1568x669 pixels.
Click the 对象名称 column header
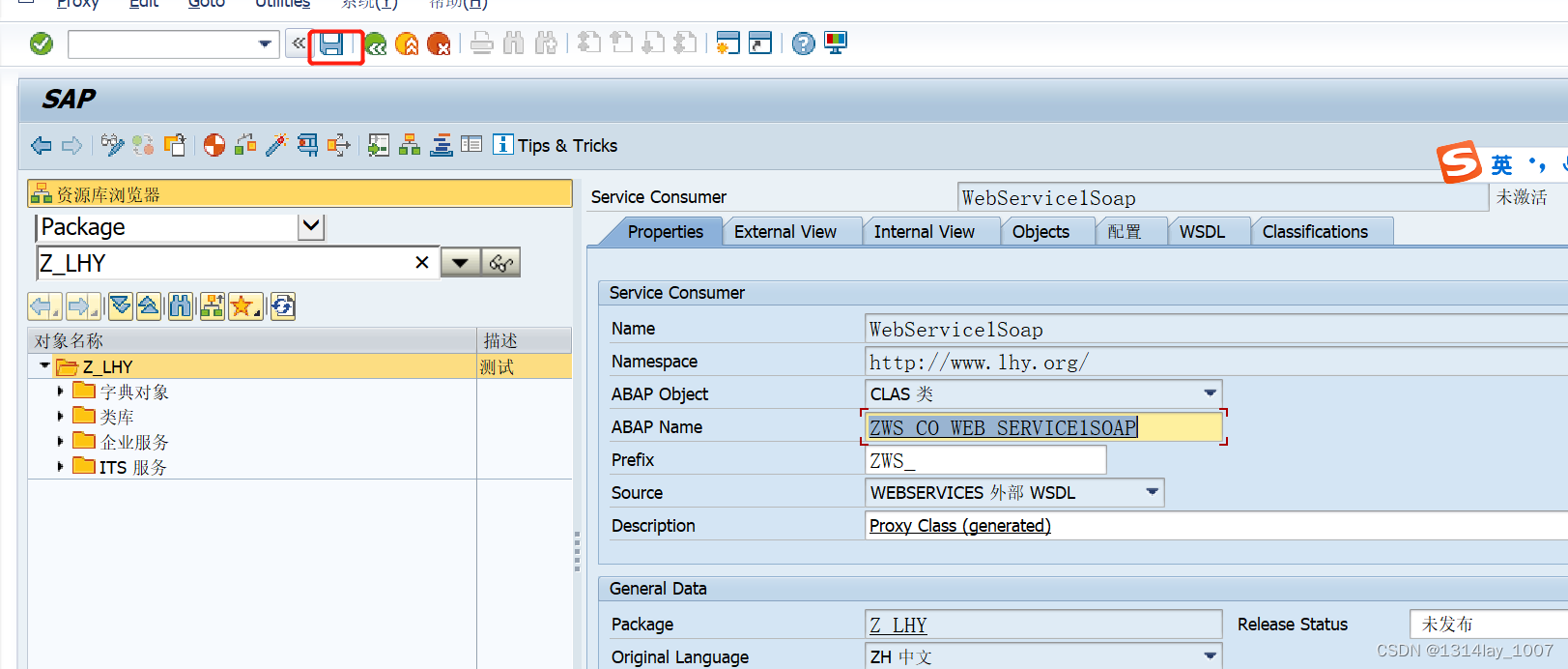click(x=252, y=340)
